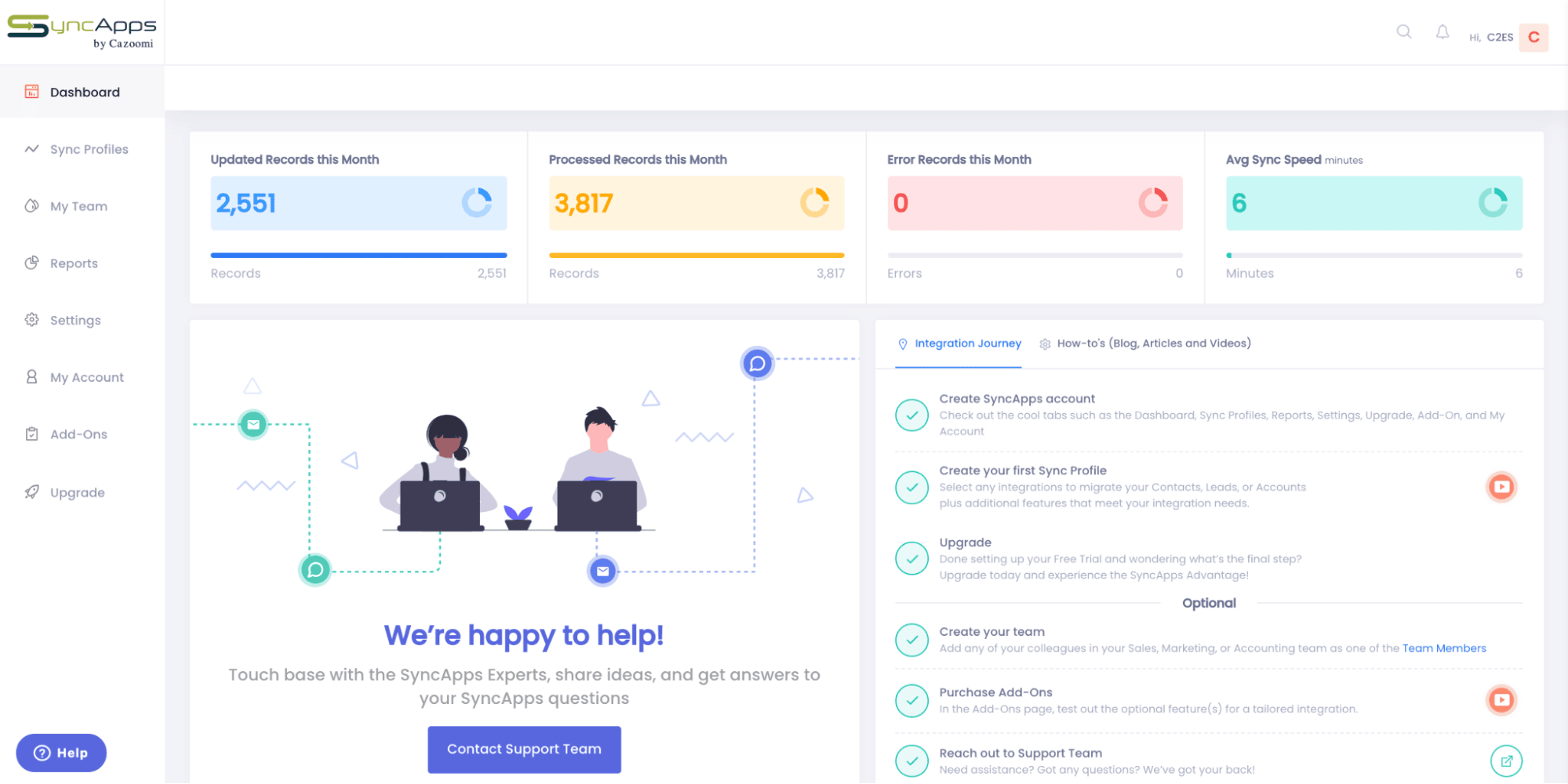Open Sync Profiles menu item
The height and width of the screenshot is (784, 1568).
(82, 149)
